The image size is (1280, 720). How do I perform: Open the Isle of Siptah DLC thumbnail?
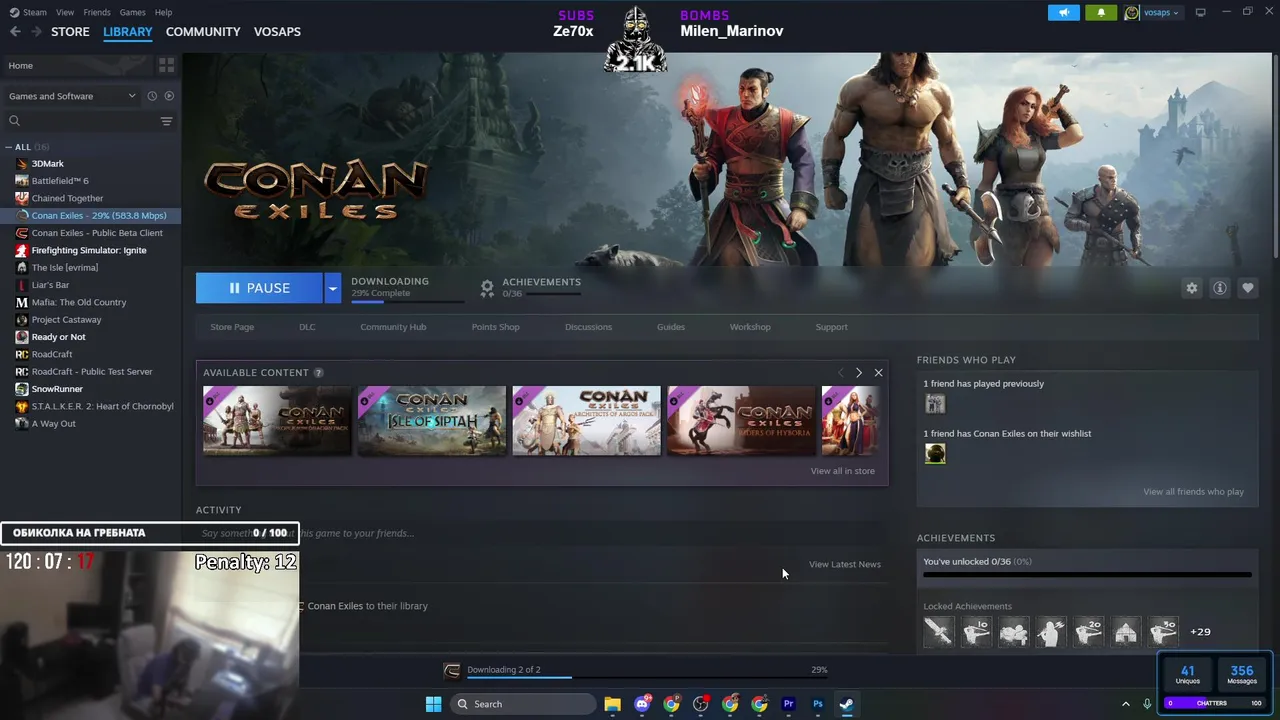[432, 420]
